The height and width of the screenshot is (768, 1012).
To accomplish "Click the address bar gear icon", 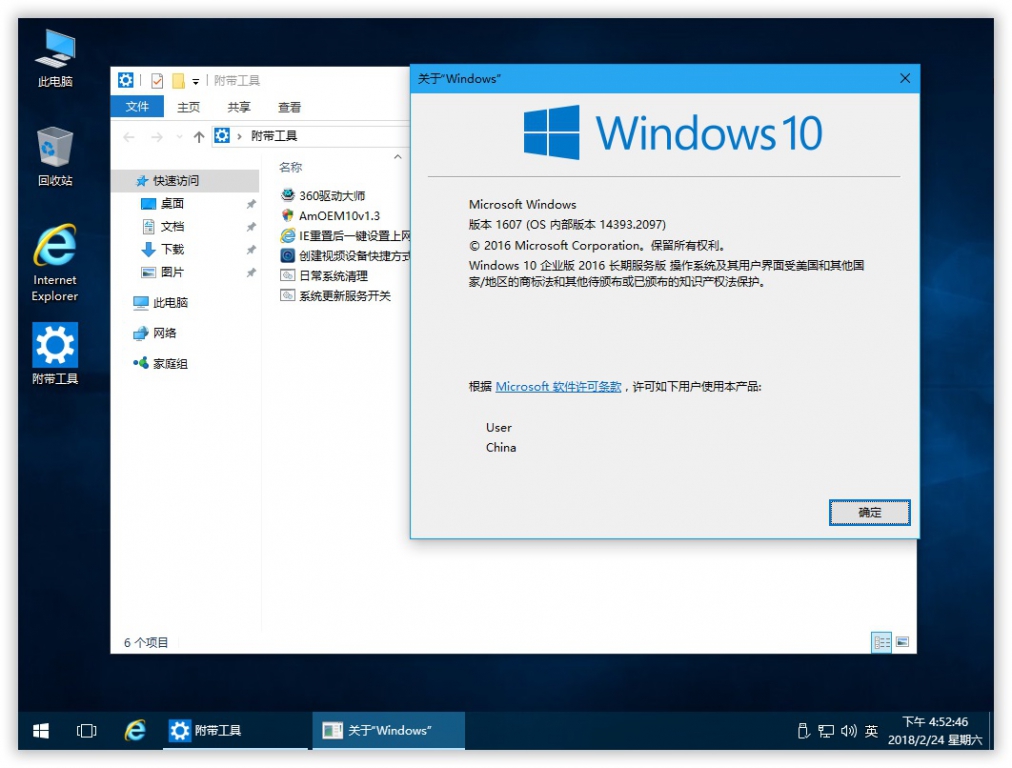I will click(222, 136).
